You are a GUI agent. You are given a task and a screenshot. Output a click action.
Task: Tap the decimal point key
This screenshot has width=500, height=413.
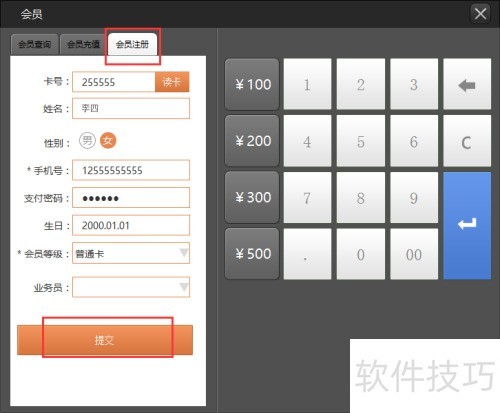pos(307,254)
